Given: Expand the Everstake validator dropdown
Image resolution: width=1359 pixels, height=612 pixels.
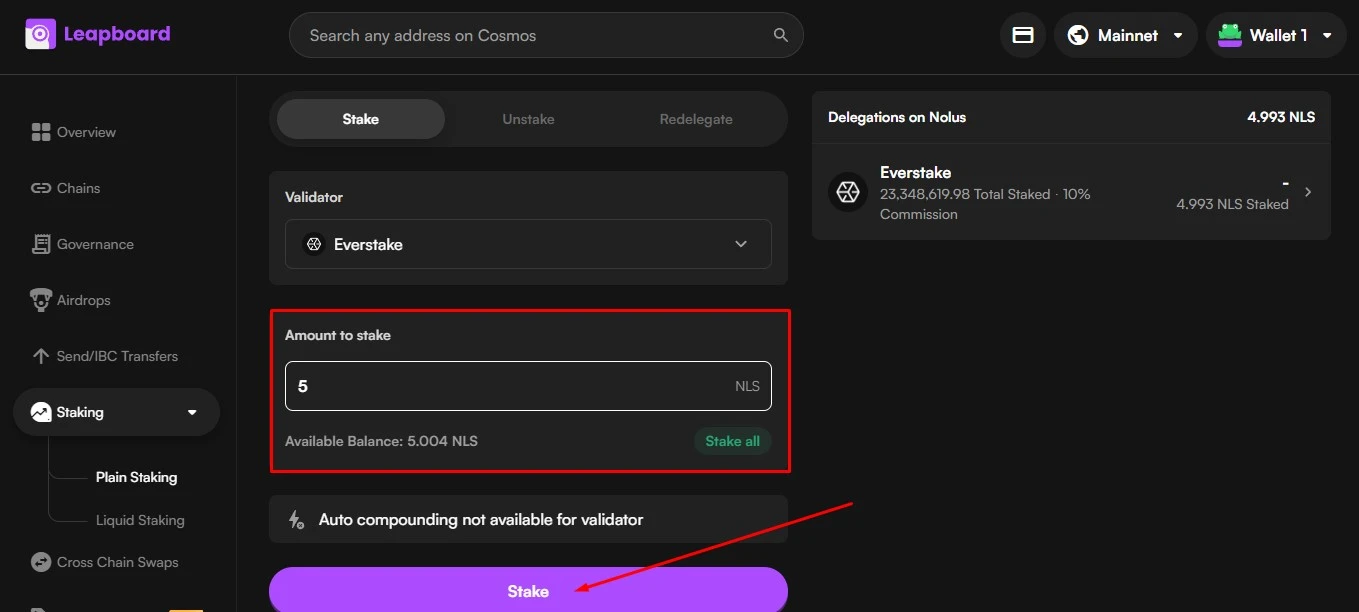Looking at the screenshot, I should tap(528, 244).
